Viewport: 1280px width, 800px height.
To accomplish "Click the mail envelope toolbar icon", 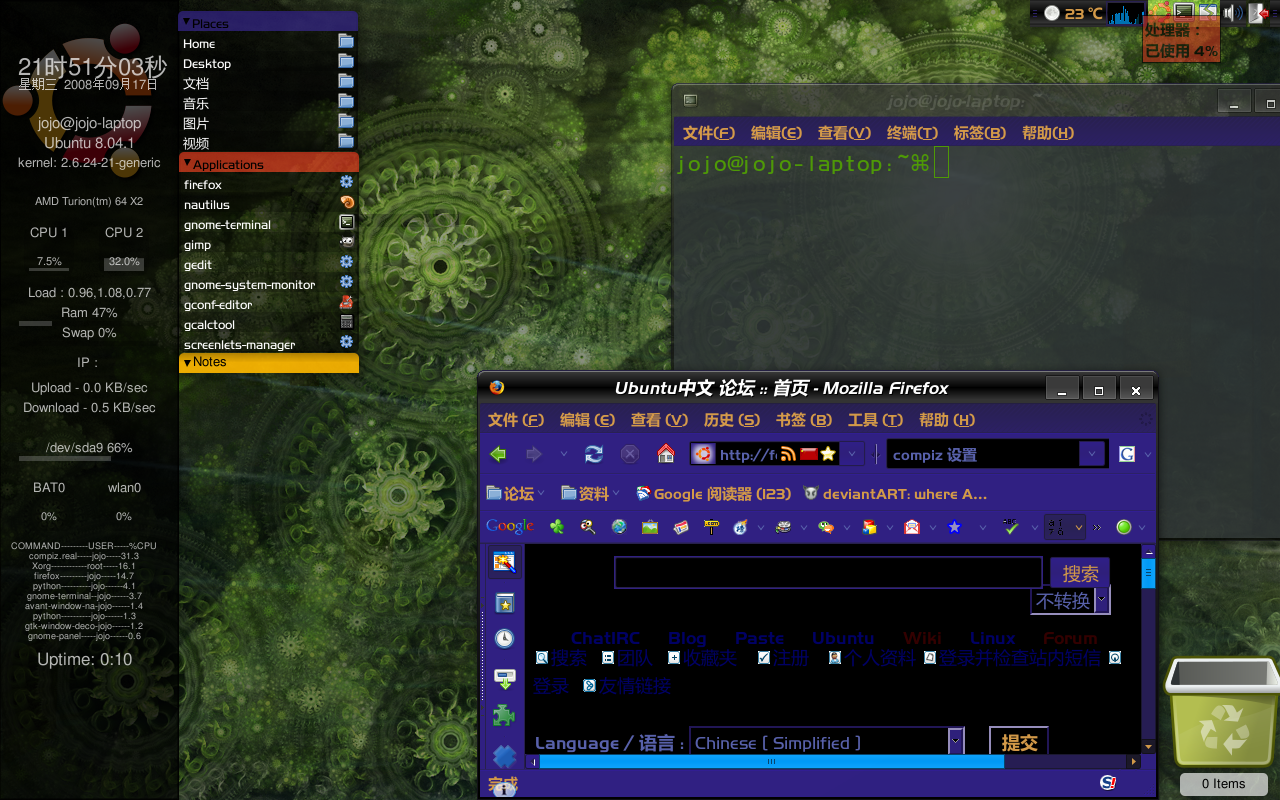I will [x=912, y=527].
